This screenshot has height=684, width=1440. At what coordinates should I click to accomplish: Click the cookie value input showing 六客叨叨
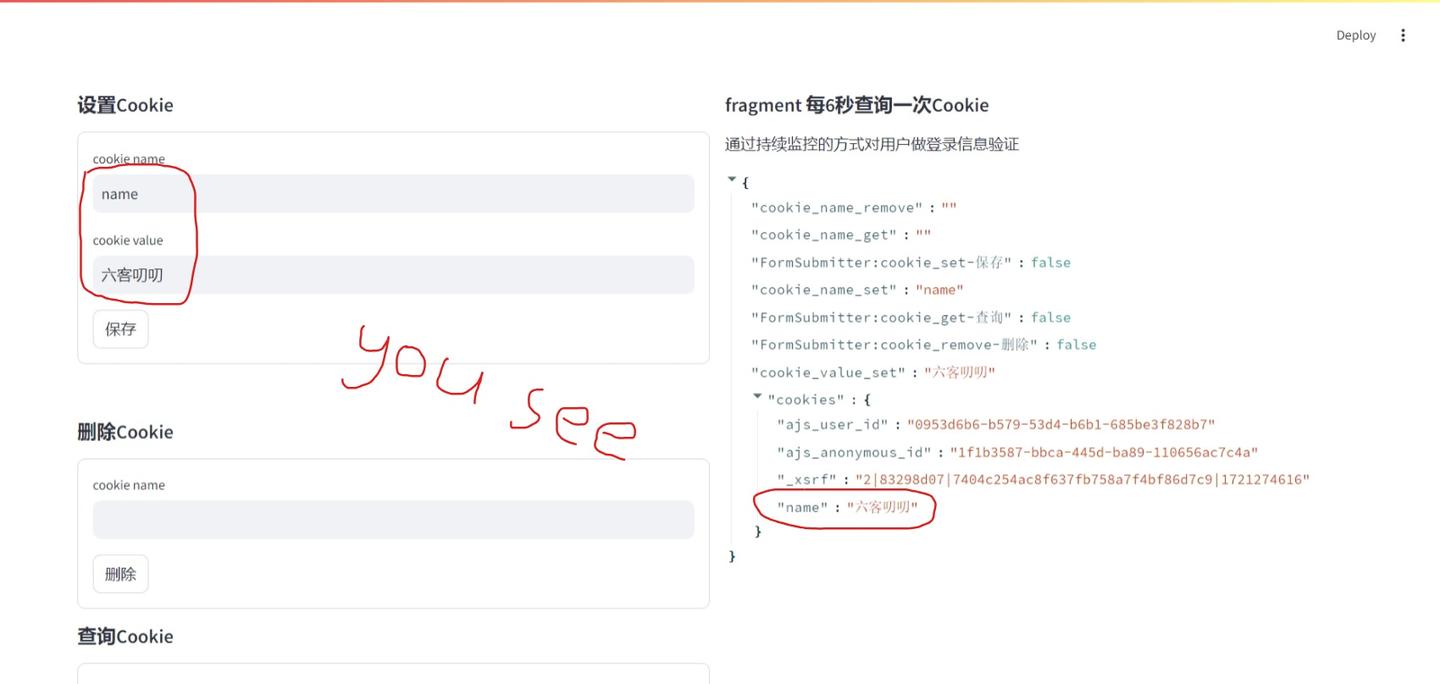pos(392,274)
